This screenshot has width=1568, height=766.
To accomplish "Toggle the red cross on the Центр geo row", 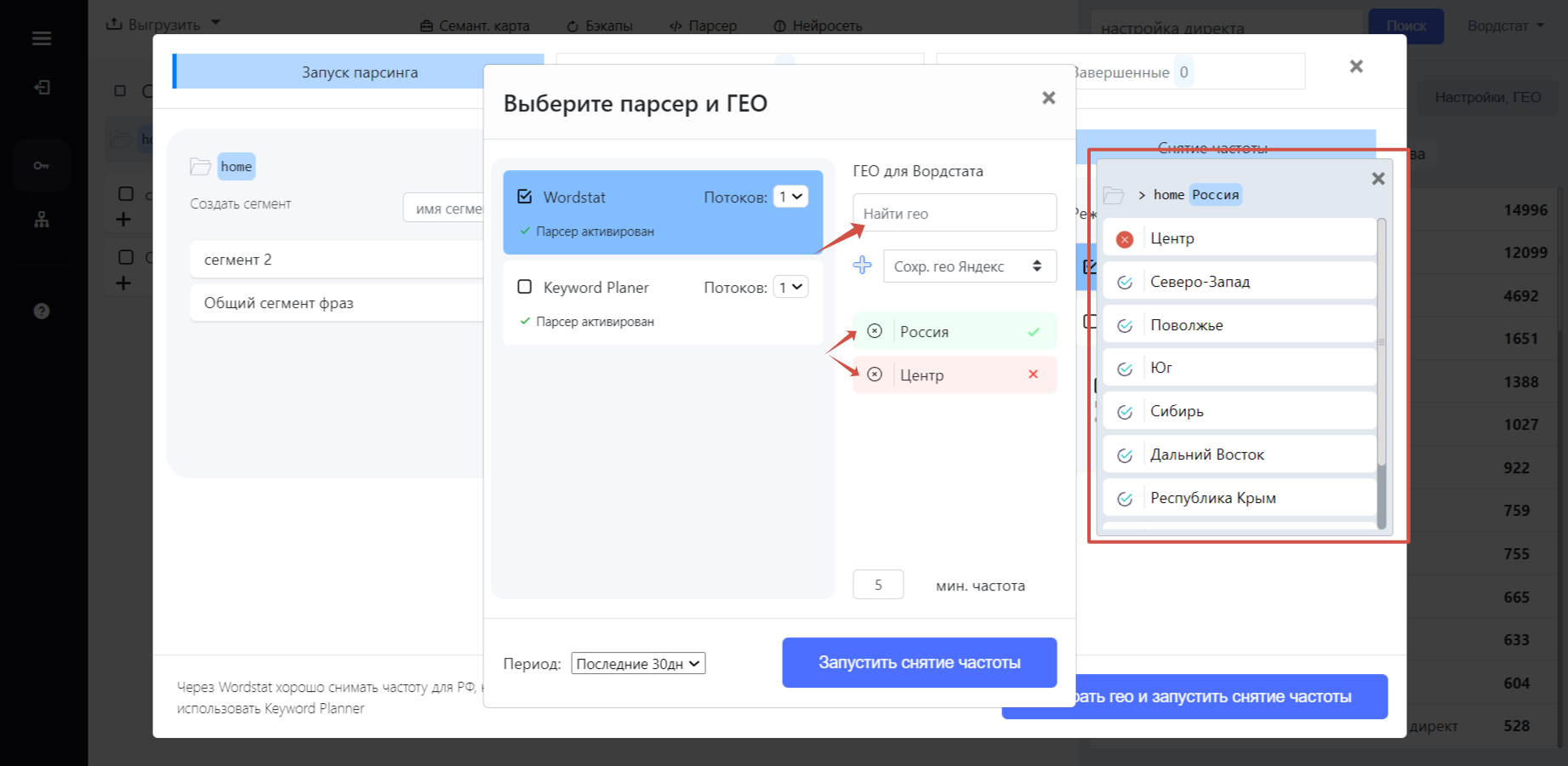I will tap(1033, 374).
